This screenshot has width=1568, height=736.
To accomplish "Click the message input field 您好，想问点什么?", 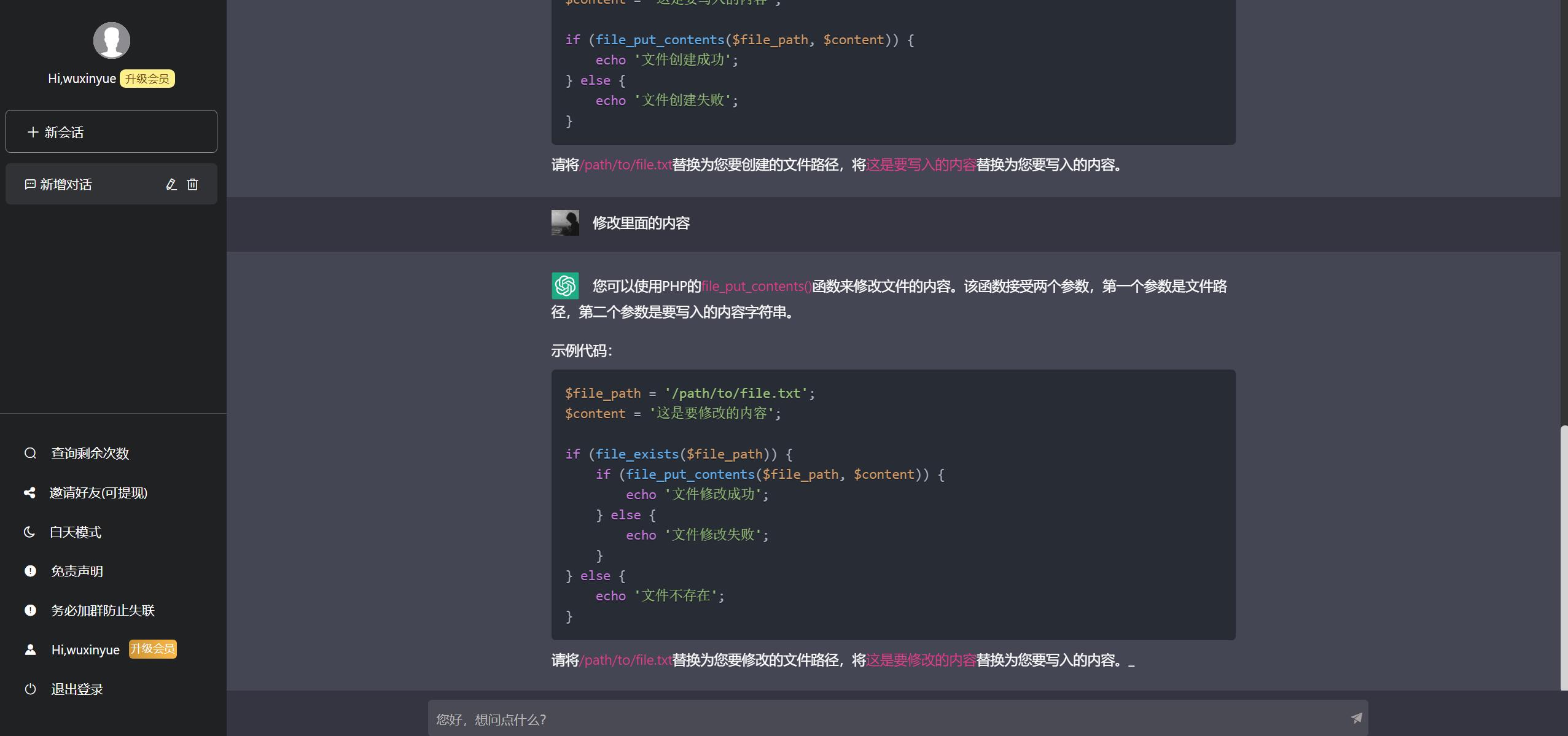I will (898, 719).
